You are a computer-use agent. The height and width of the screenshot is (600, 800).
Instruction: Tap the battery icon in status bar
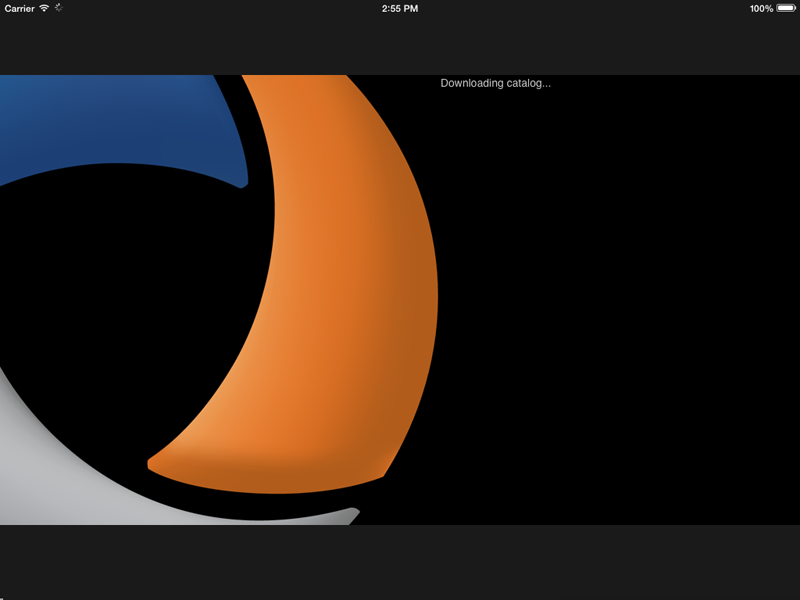786,8
